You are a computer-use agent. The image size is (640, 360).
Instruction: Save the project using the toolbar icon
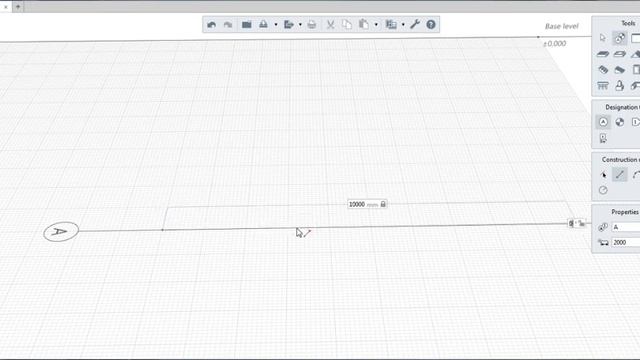click(264, 24)
